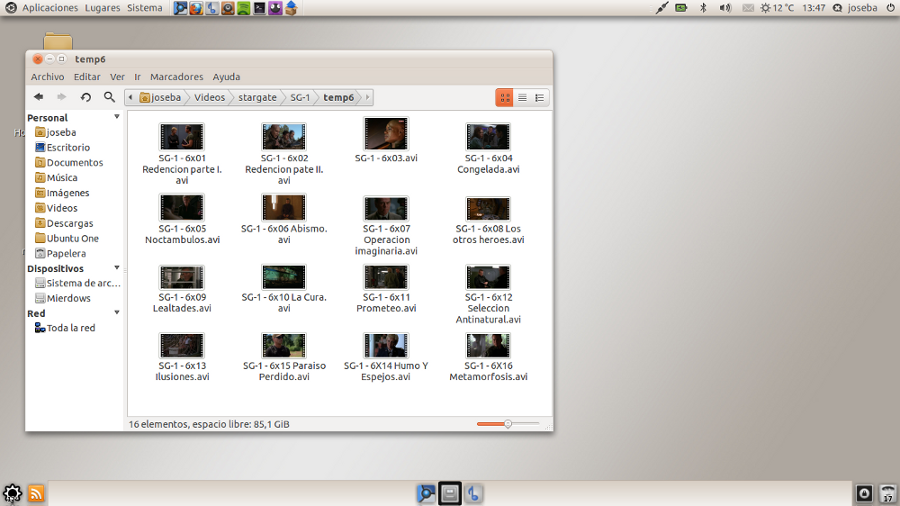Switch to icon view

pos(504,98)
